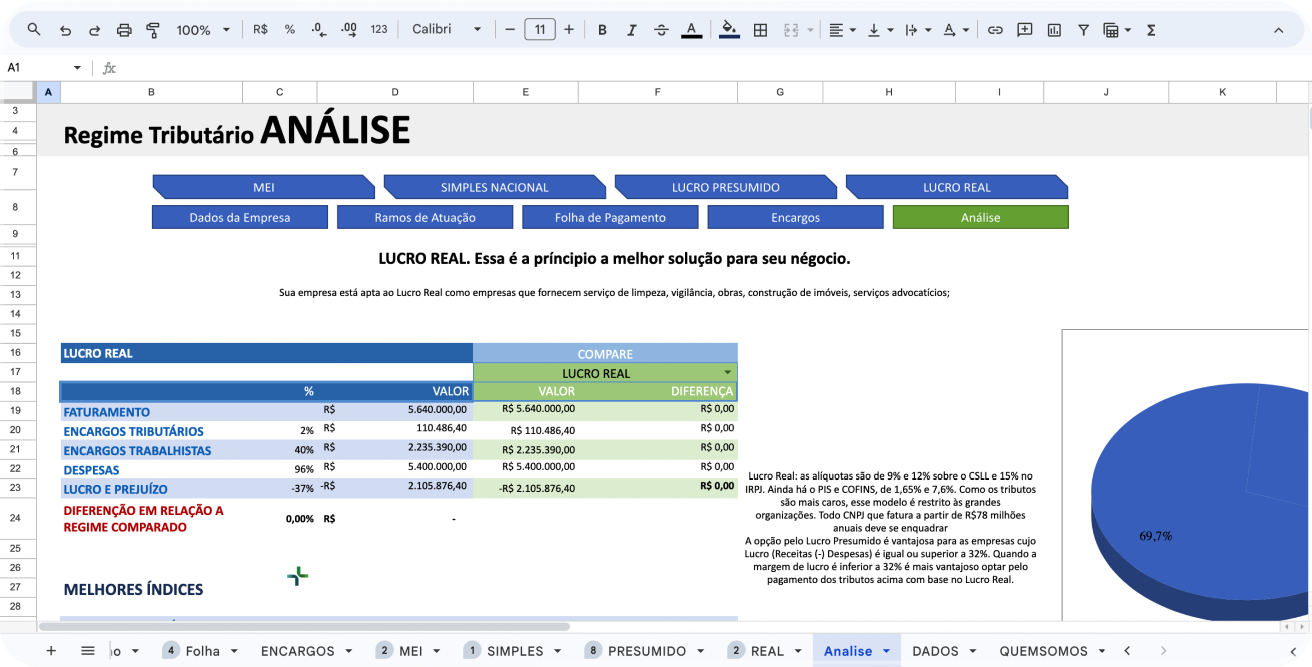Image resolution: width=1312 pixels, height=667 pixels.
Task: Increase decimal places
Action: pyautogui.click(x=349, y=30)
